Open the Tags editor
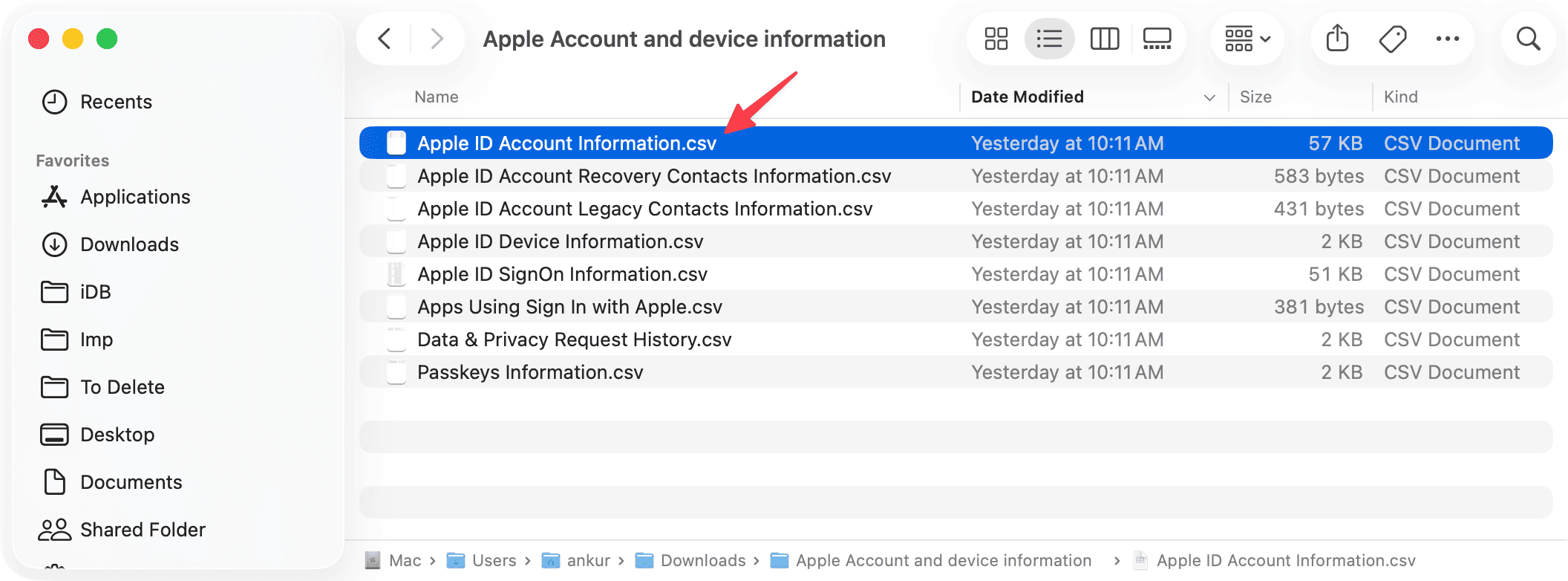The width and height of the screenshot is (1568, 581). click(x=1392, y=39)
